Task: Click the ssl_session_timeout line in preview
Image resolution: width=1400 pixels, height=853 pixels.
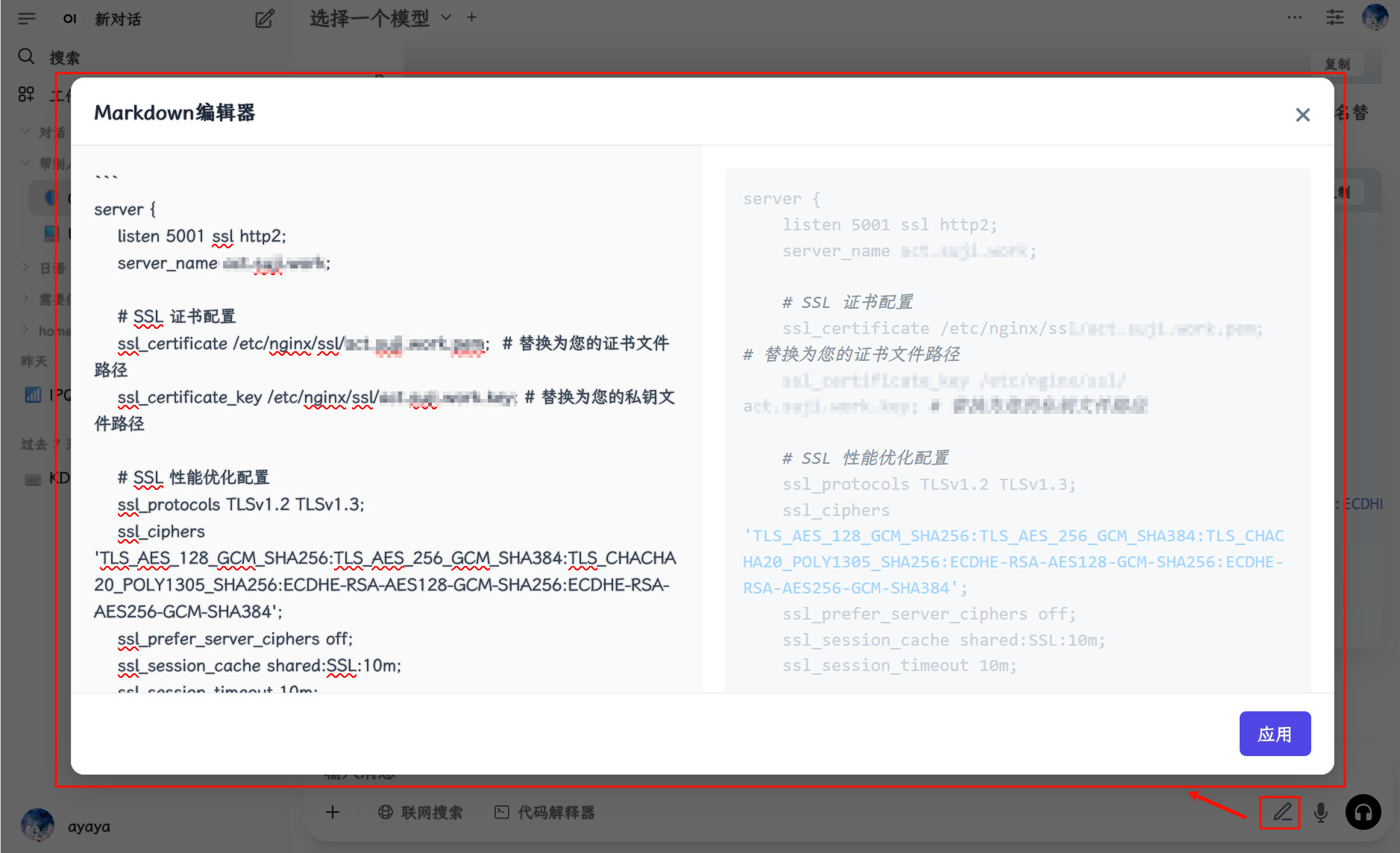Action: pos(899,665)
